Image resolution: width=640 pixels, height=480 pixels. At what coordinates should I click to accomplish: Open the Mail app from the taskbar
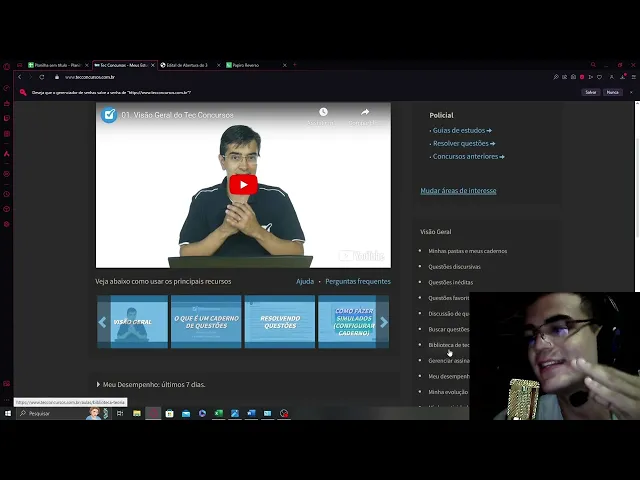pos(186,413)
